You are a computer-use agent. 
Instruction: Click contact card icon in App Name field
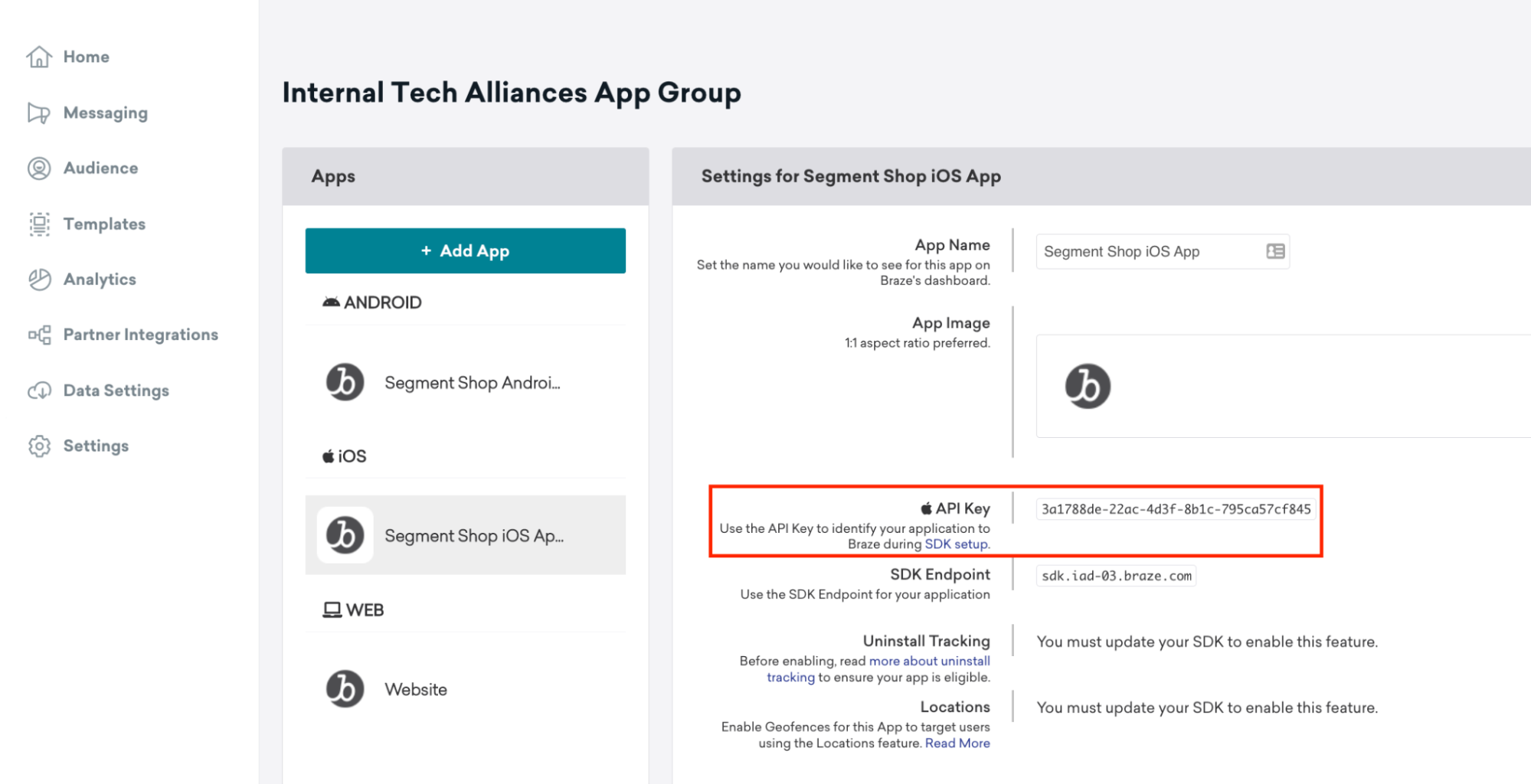click(x=1274, y=252)
